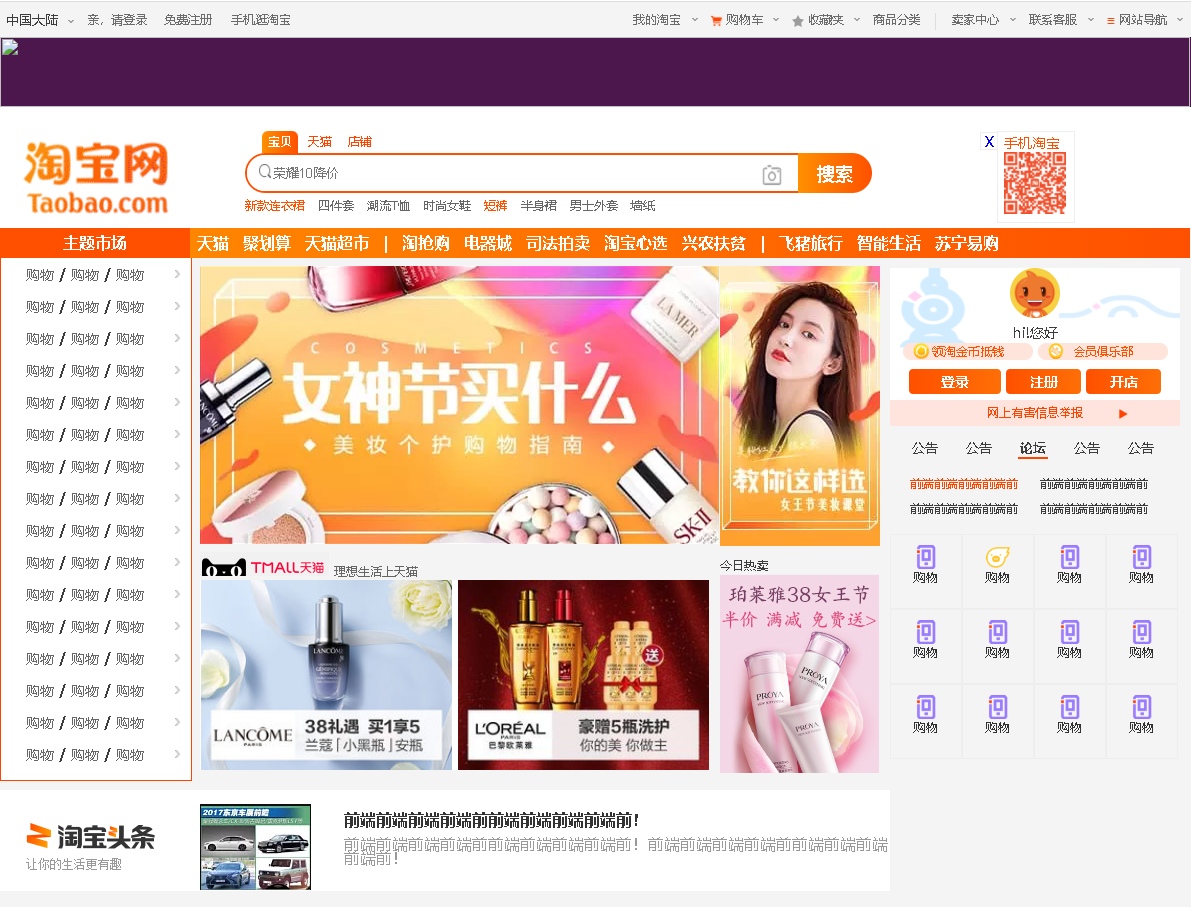Click 手机逛淘宝 link in top bar
Viewport: 1191px width, 907px height.
coord(261,21)
